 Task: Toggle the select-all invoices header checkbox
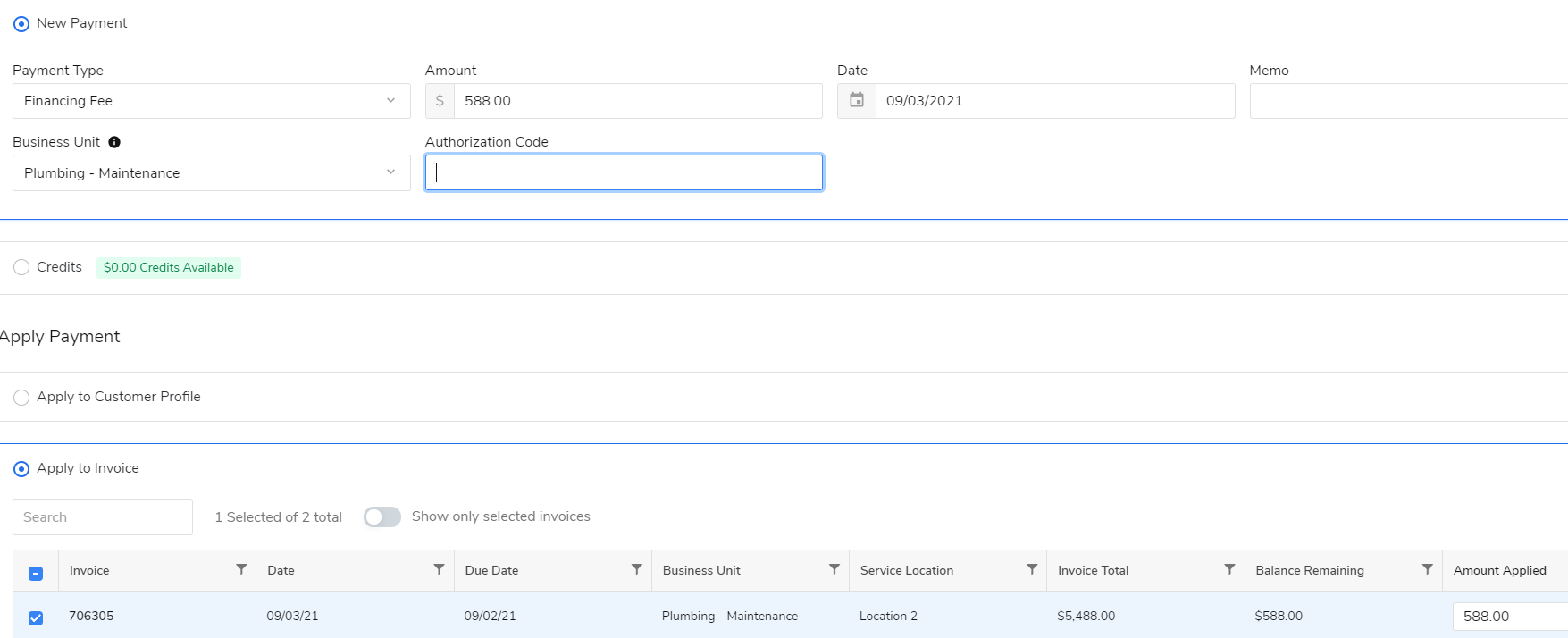36,573
